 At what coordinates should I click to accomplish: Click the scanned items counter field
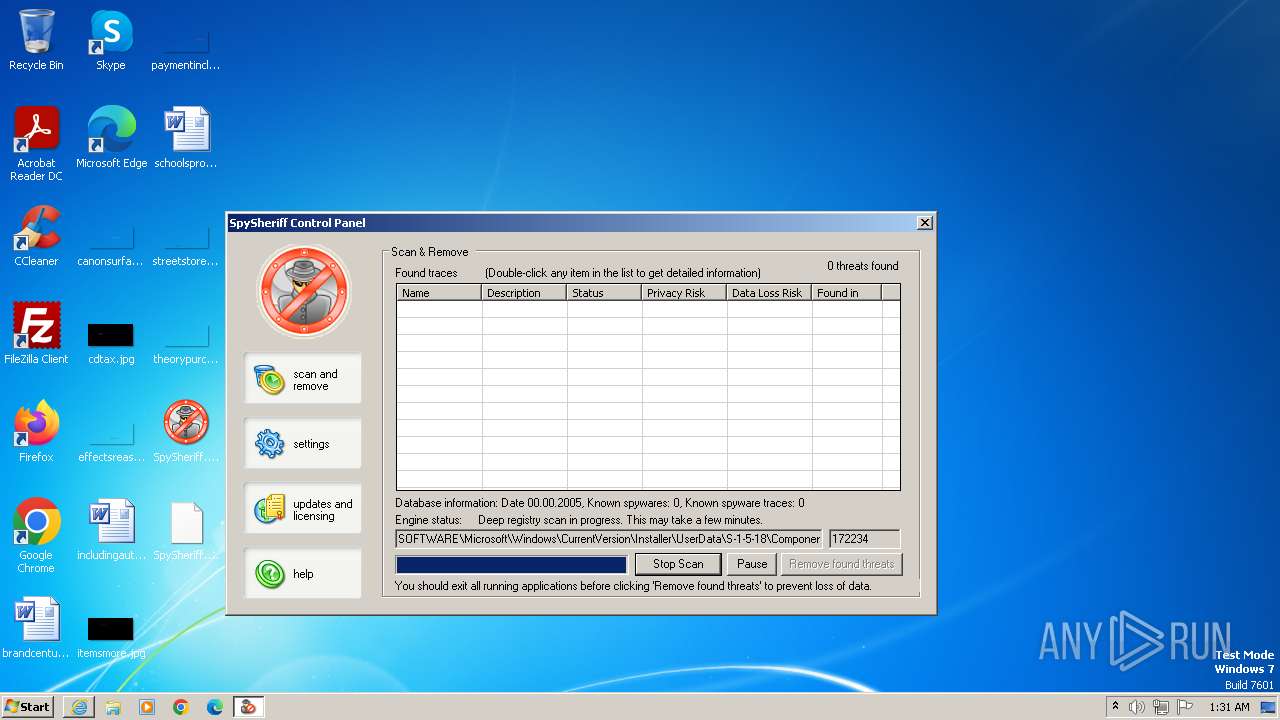[x=864, y=539]
